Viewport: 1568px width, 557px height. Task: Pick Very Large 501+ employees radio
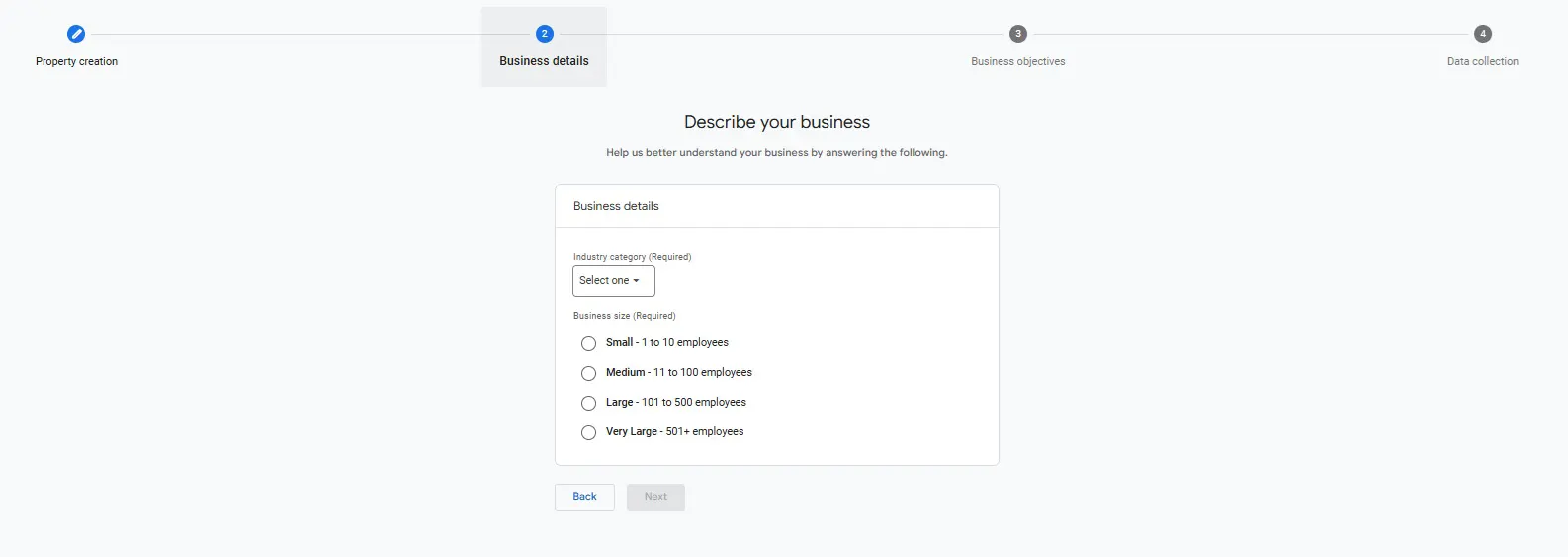[588, 432]
